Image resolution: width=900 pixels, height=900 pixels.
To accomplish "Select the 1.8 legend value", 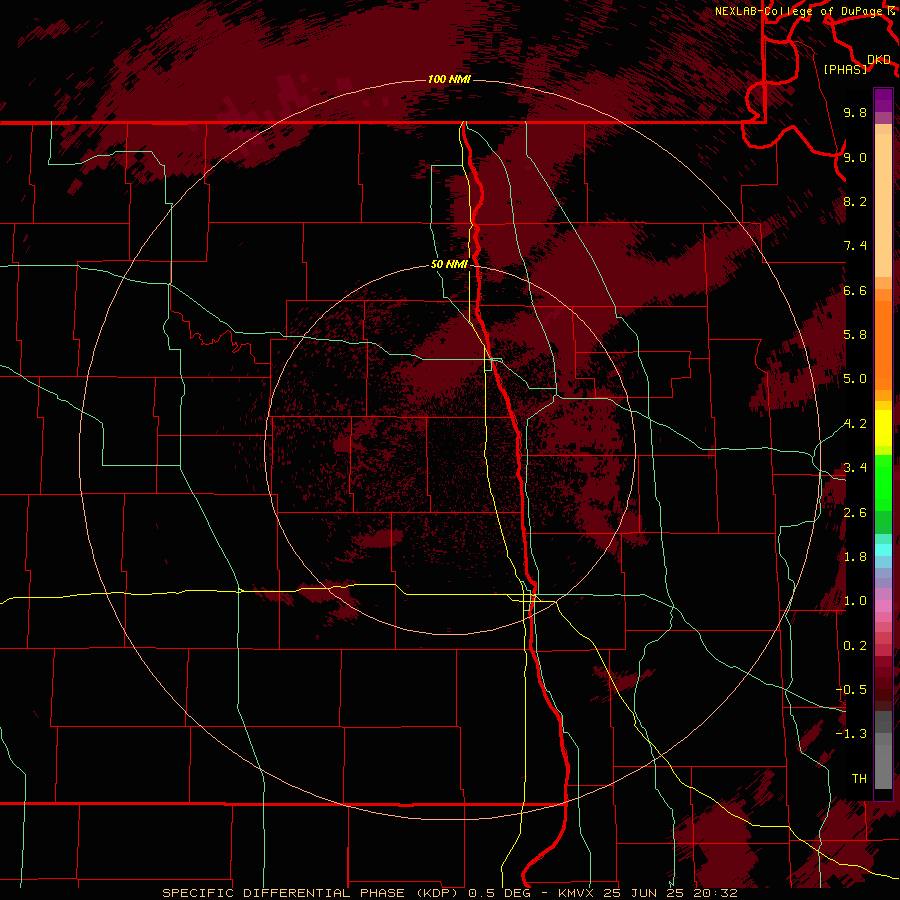I will point(855,557).
